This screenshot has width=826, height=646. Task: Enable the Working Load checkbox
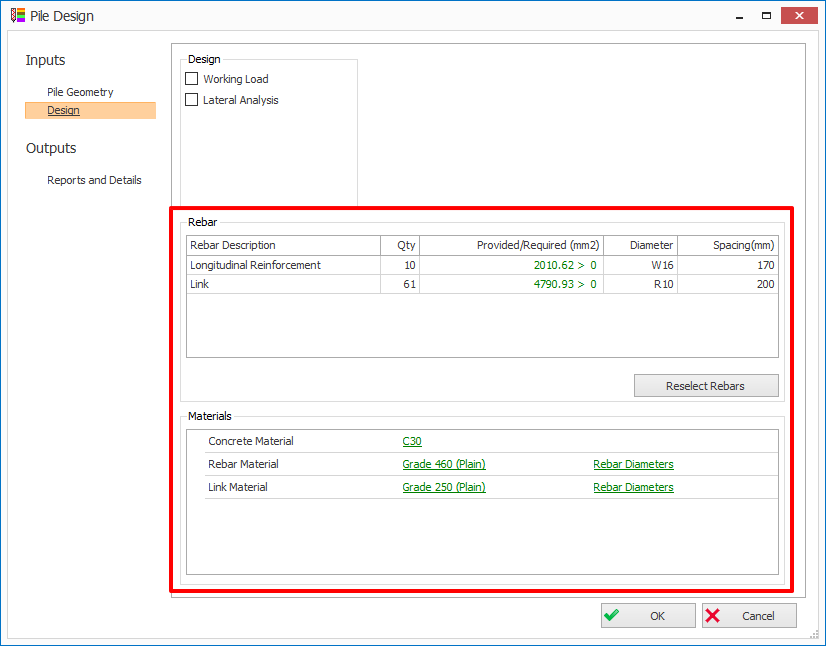[192, 79]
